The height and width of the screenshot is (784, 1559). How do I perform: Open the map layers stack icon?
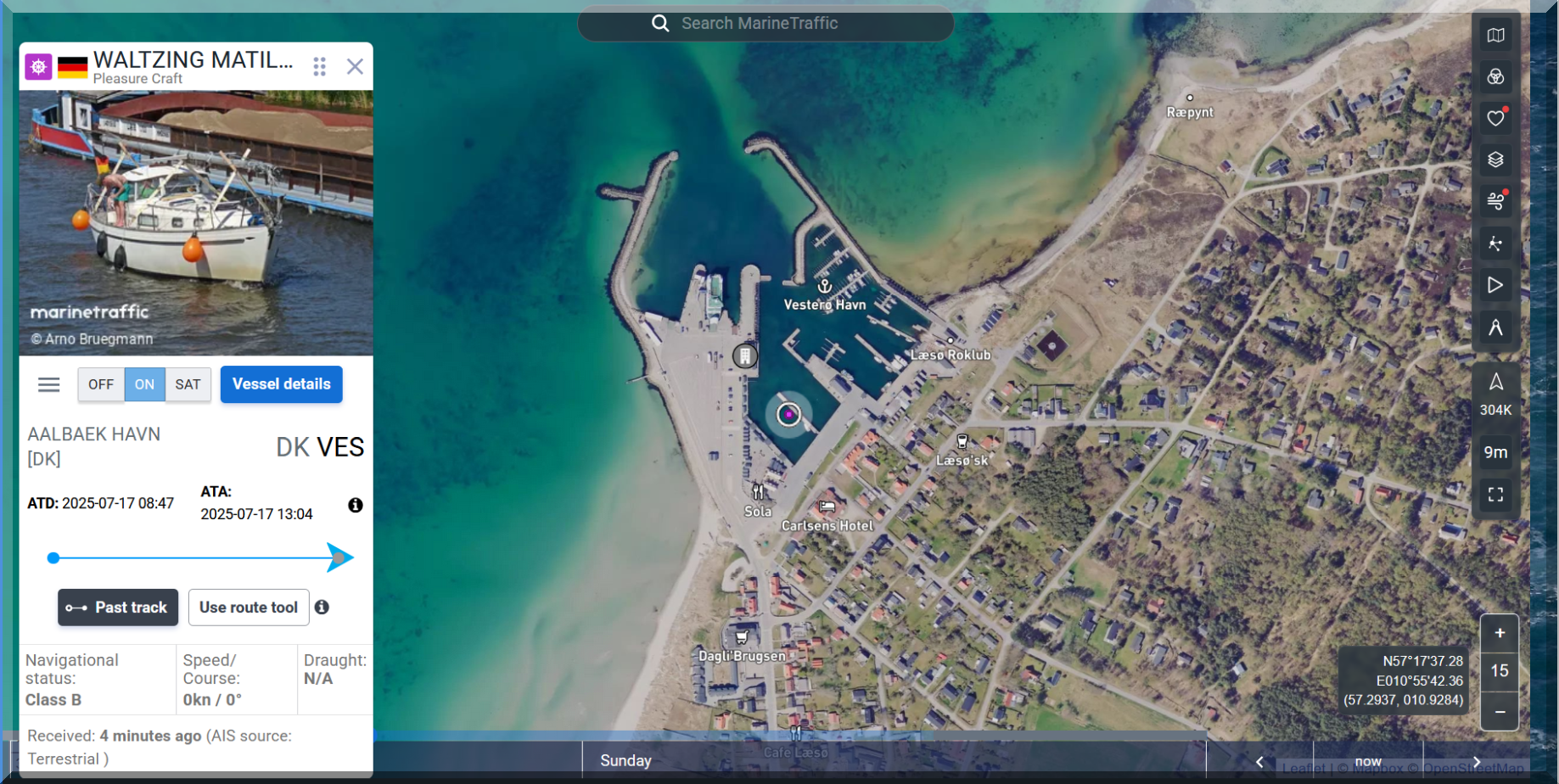tap(1495, 160)
